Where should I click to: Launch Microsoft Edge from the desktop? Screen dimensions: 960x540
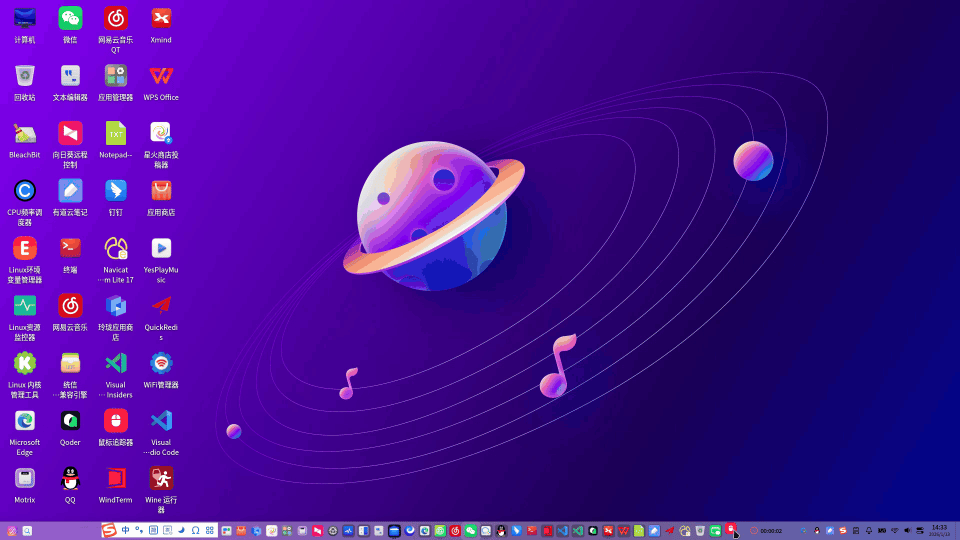(25, 420)
